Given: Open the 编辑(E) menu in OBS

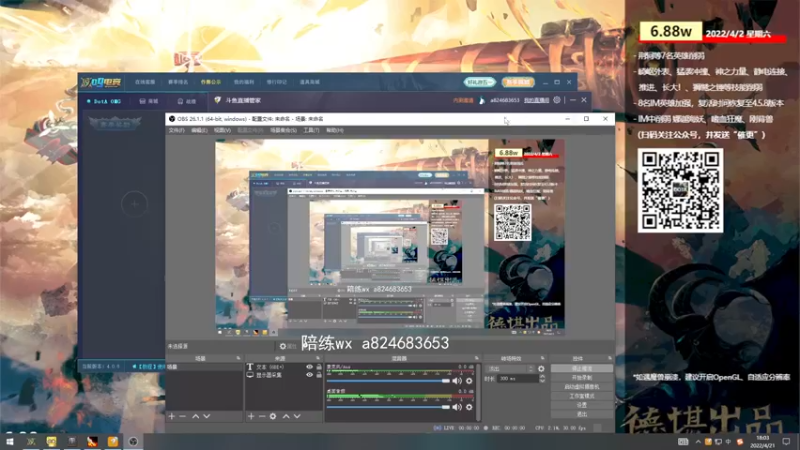Looking at the screenshot, I should [199, 131].
